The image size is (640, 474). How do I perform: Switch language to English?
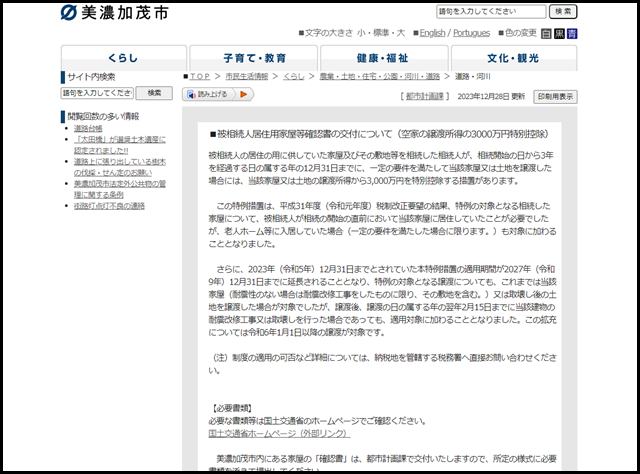[x=432, y=33]
